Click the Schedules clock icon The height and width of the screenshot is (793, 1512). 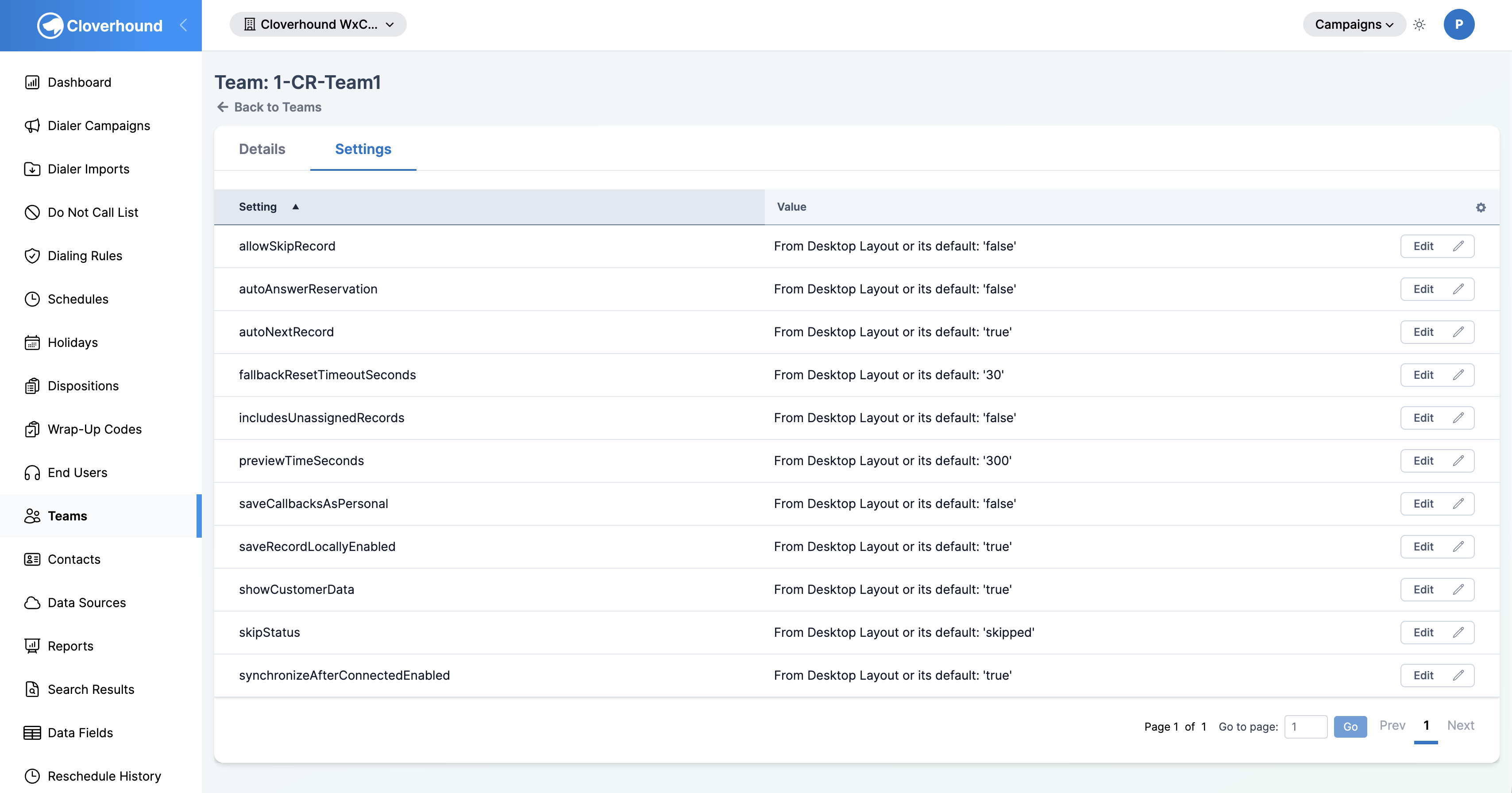pos(32,299)
